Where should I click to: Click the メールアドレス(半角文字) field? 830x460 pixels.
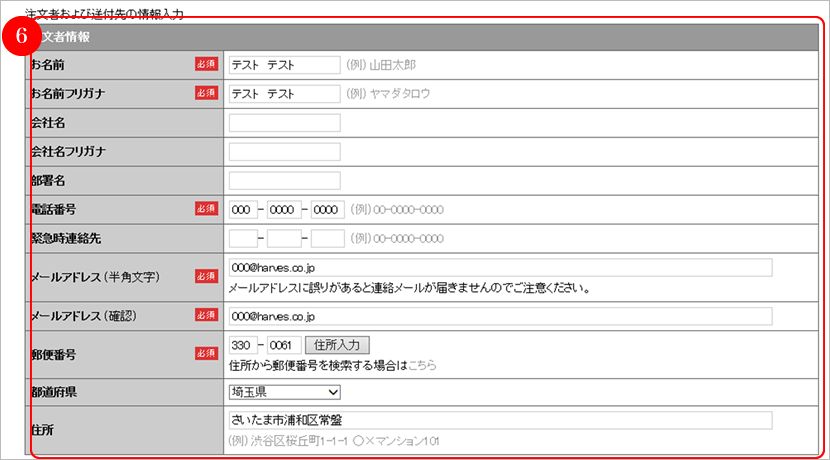pyautogui.click(x=500, y=268)
